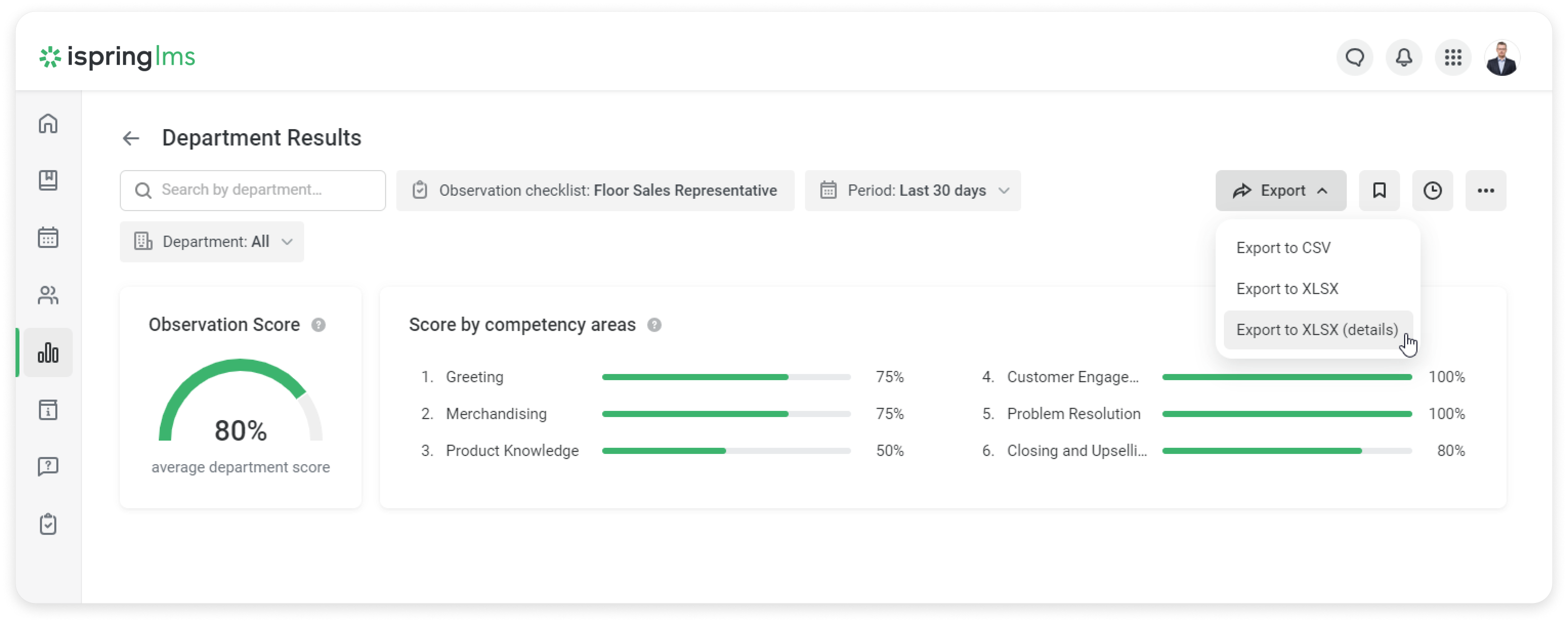
Task: Select Export to XLSX (details) option
Action: click(x=1317, y=329)
